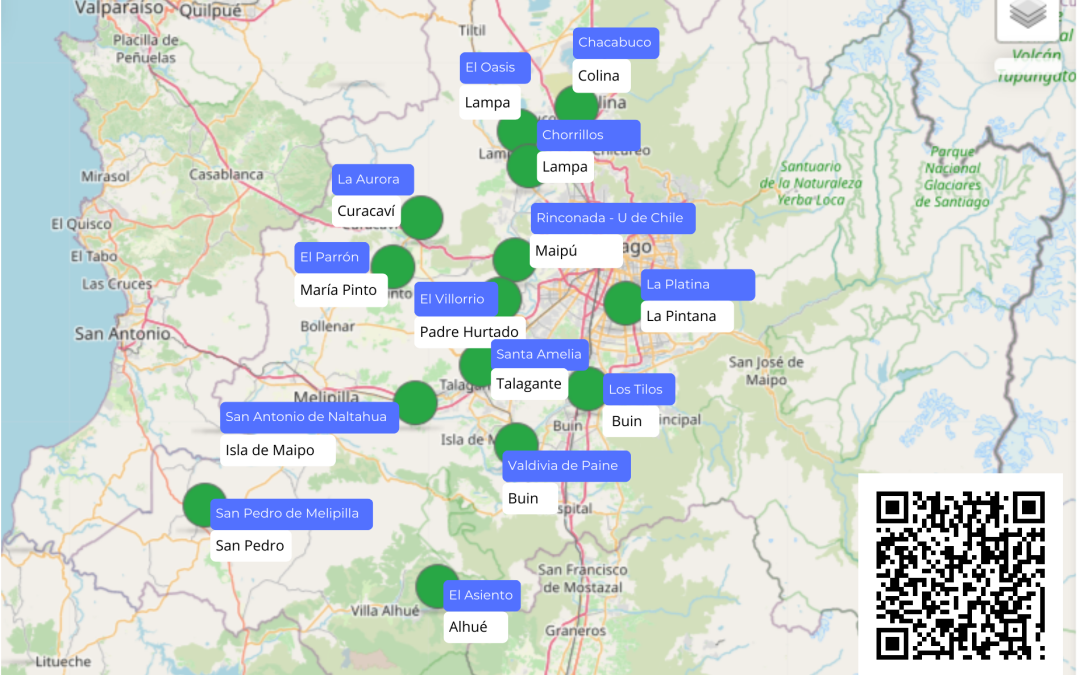Click the Chacabuco blue label
The height and width of the screenshot is (675, 1080).
(615, 43)
